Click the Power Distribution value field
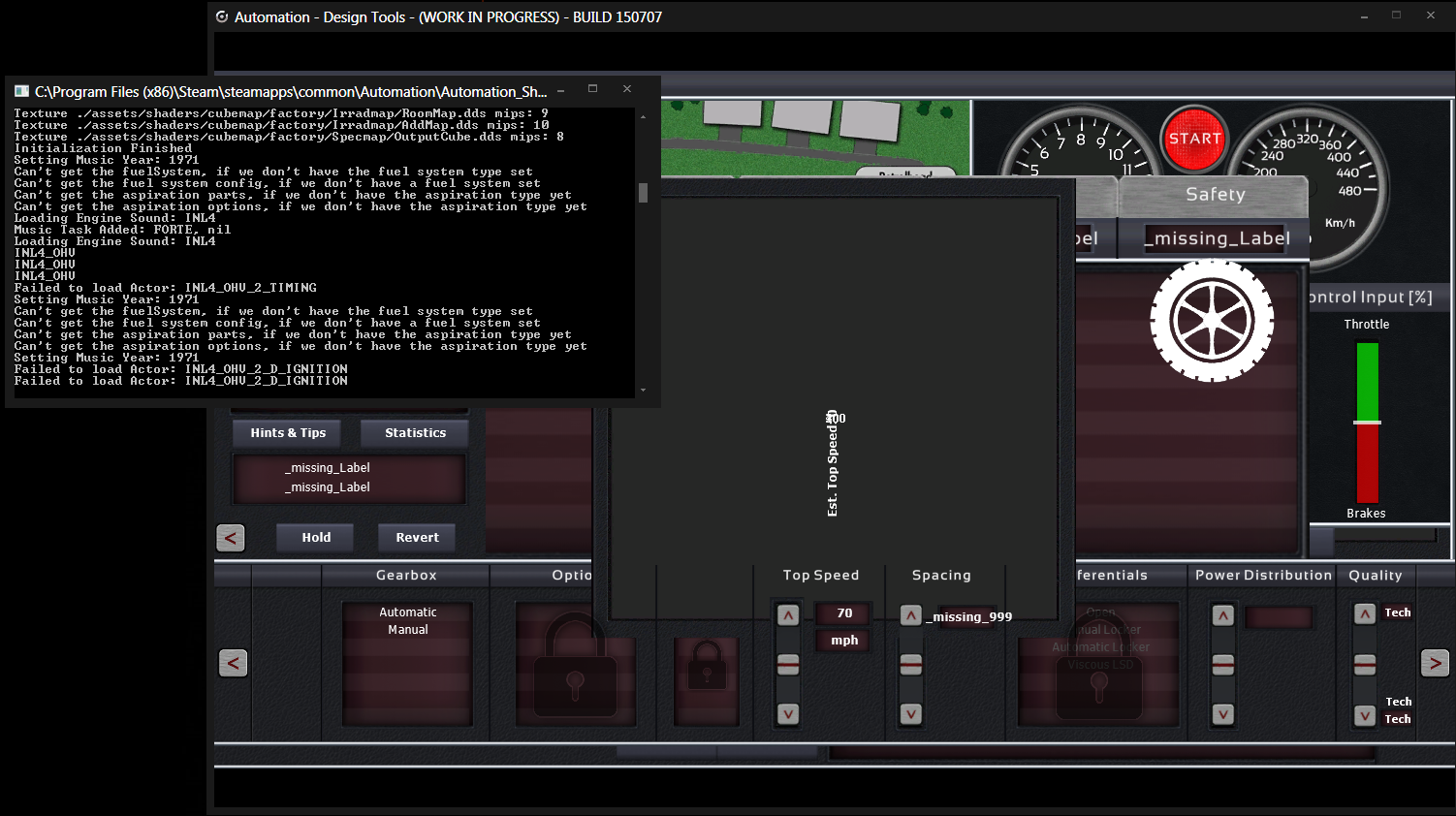This screenshot has width=1456, height=816. click(1279, 617)
